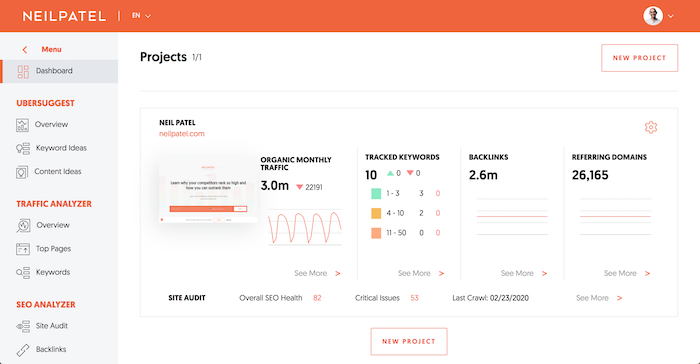
Task: Open the project settings gear icon
Action: point(651,127)
